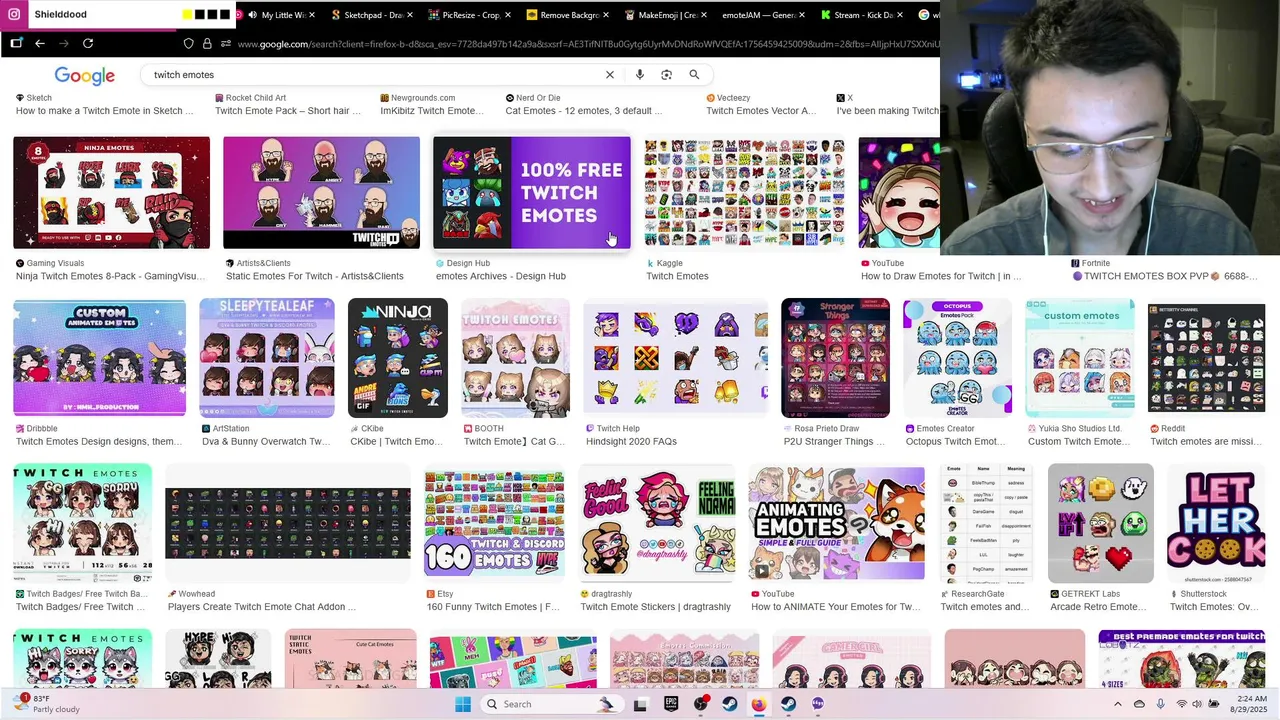1280x720 pixels.
Task: Go to the Google logo homepage
Action: pos(85,76)
